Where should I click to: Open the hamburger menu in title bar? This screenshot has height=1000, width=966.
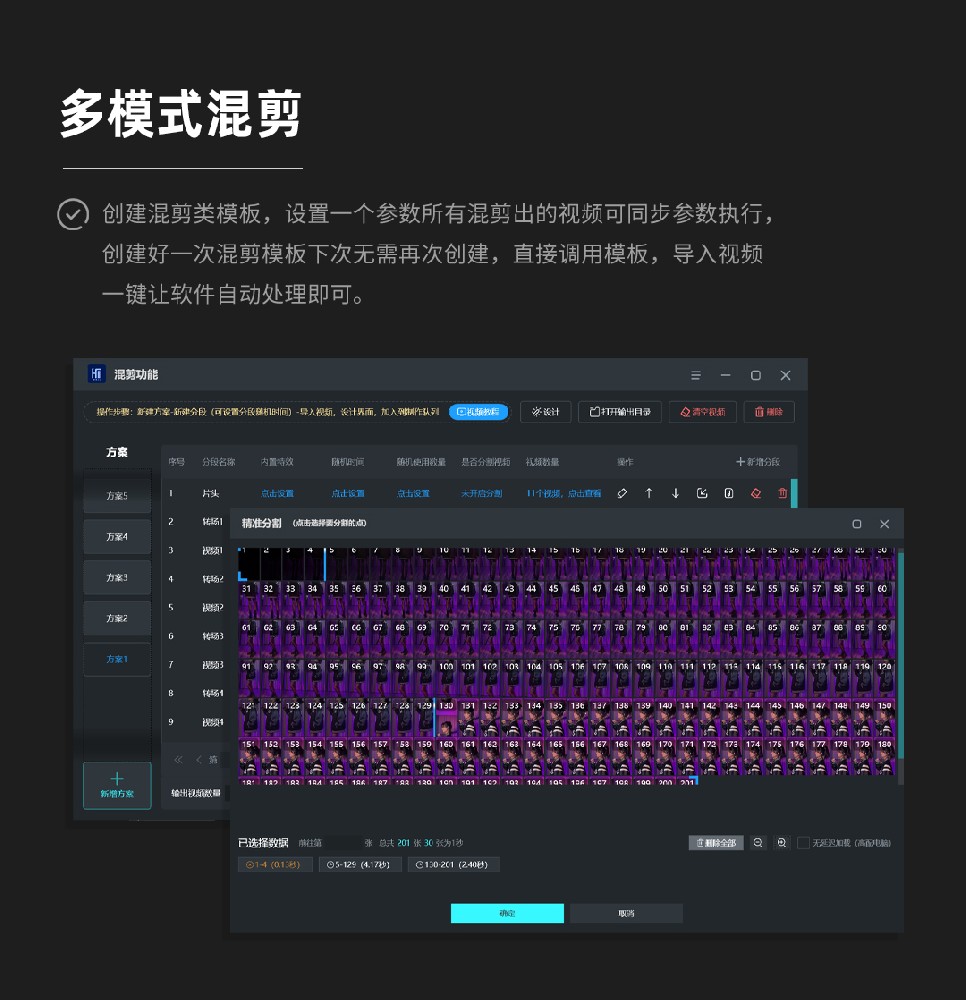coord(696,375)
